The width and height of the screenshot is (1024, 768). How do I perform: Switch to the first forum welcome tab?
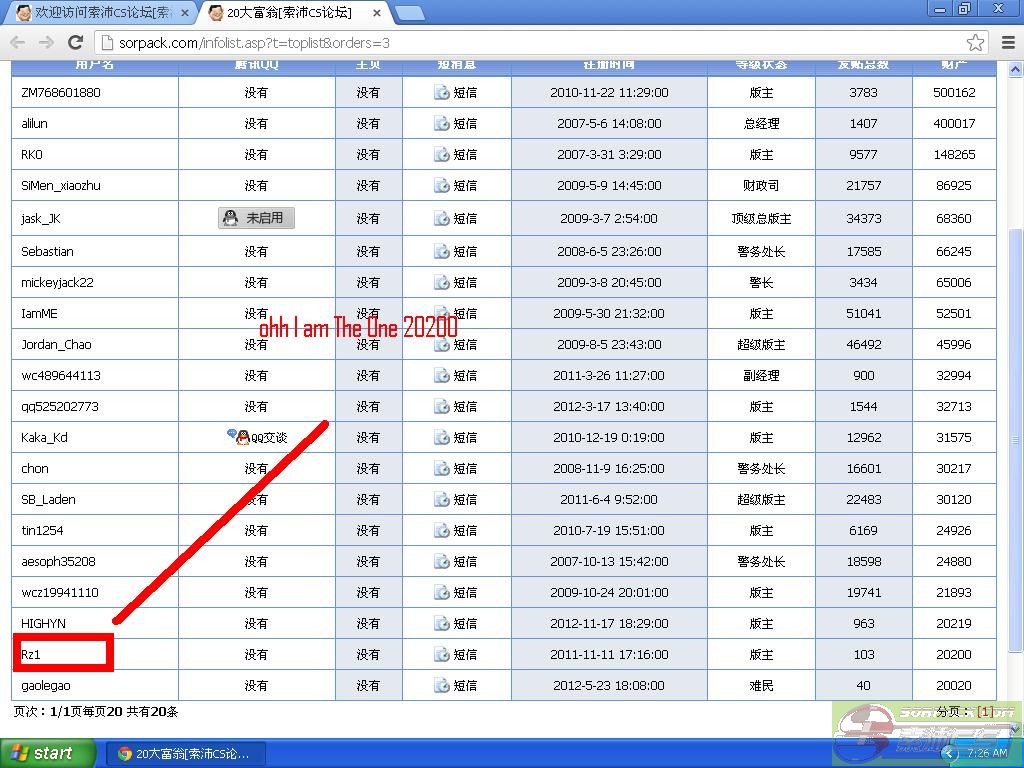point(98,13)
